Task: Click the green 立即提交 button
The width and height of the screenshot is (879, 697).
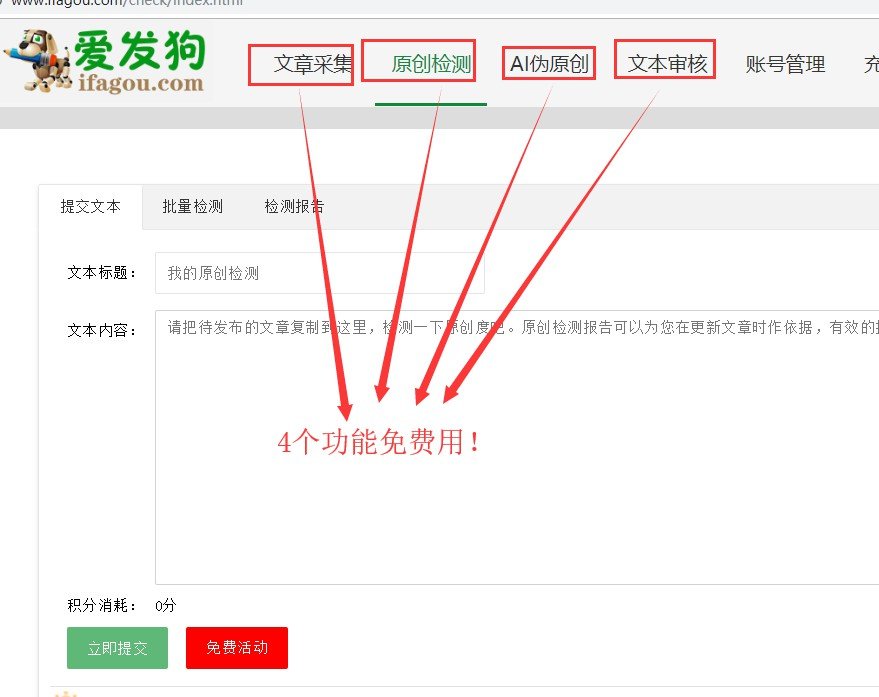Action: pos(117,648)
